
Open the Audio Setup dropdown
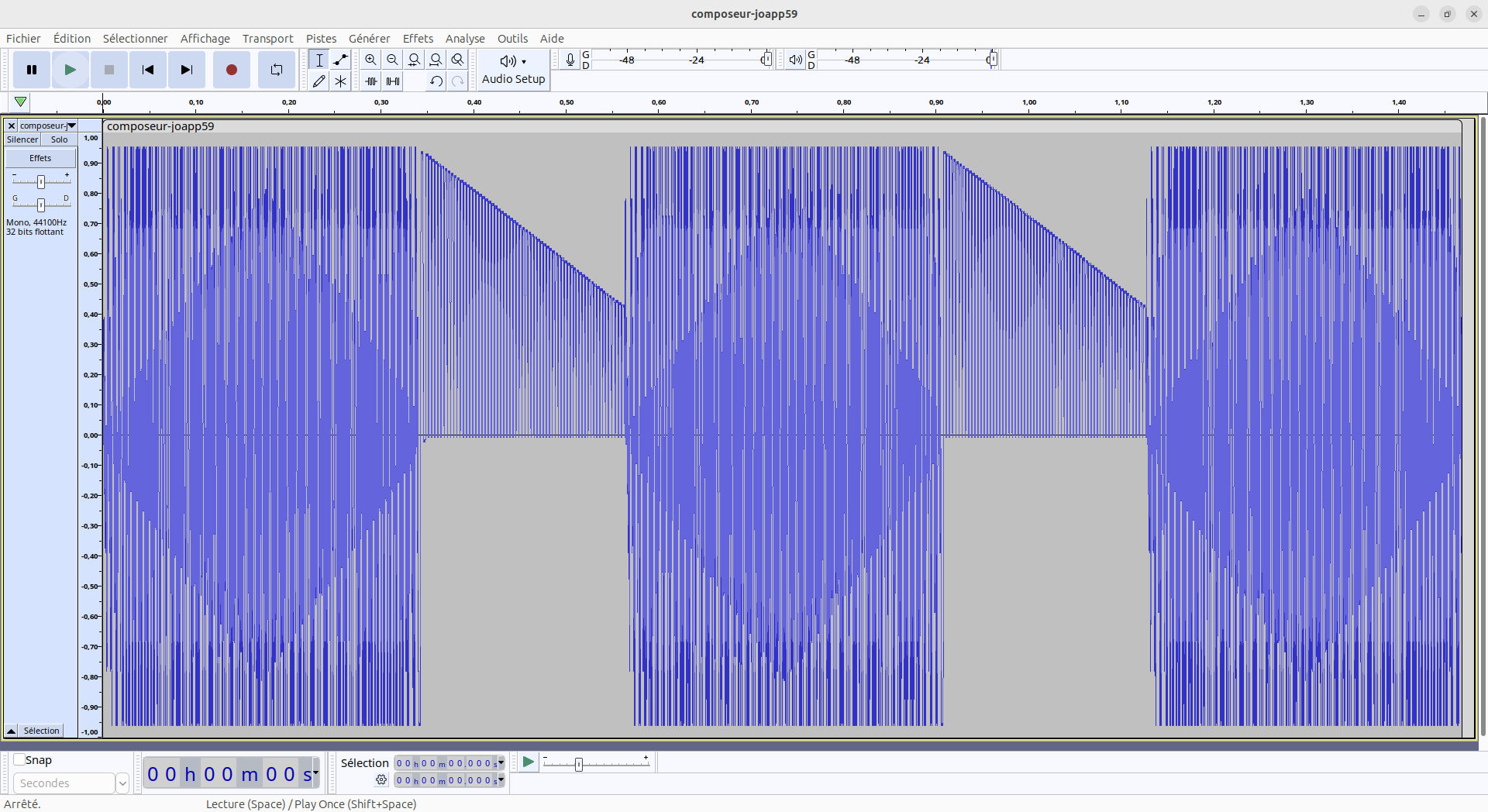pyautogui.click(x=513, y=70)
